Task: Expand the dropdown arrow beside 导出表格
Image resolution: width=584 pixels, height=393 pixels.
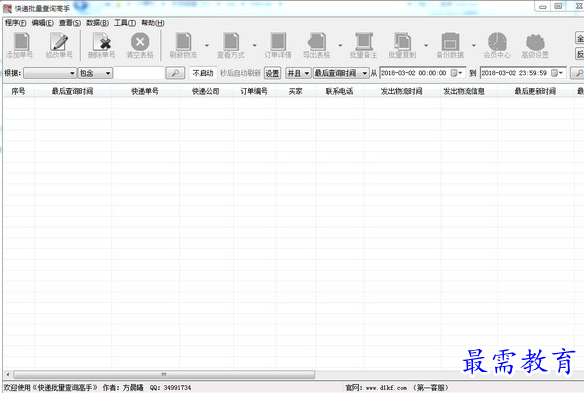Action: pos(340,45)
